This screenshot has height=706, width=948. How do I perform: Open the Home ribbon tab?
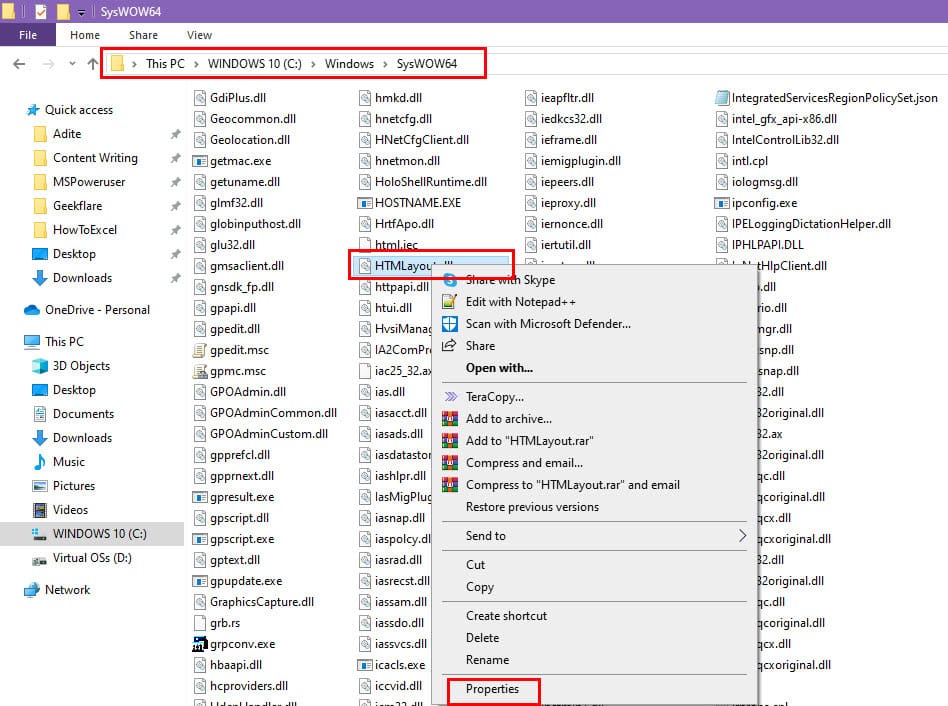[85, 35]
